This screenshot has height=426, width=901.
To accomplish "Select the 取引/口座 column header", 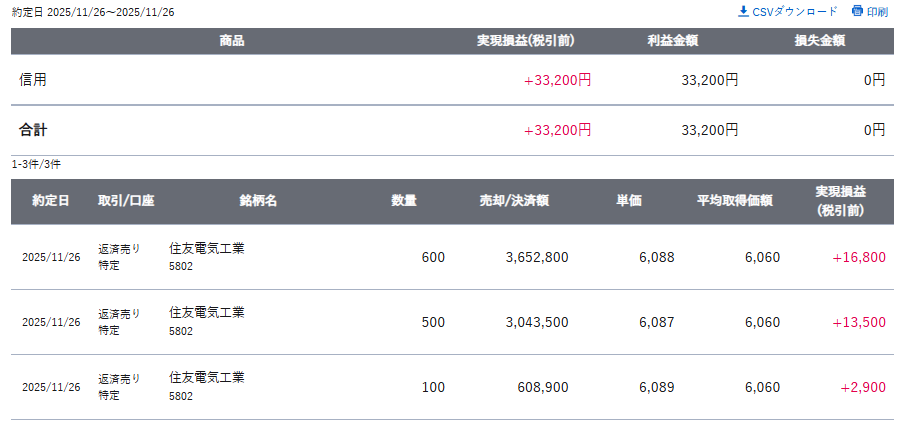I will click(x=126, y=200).
